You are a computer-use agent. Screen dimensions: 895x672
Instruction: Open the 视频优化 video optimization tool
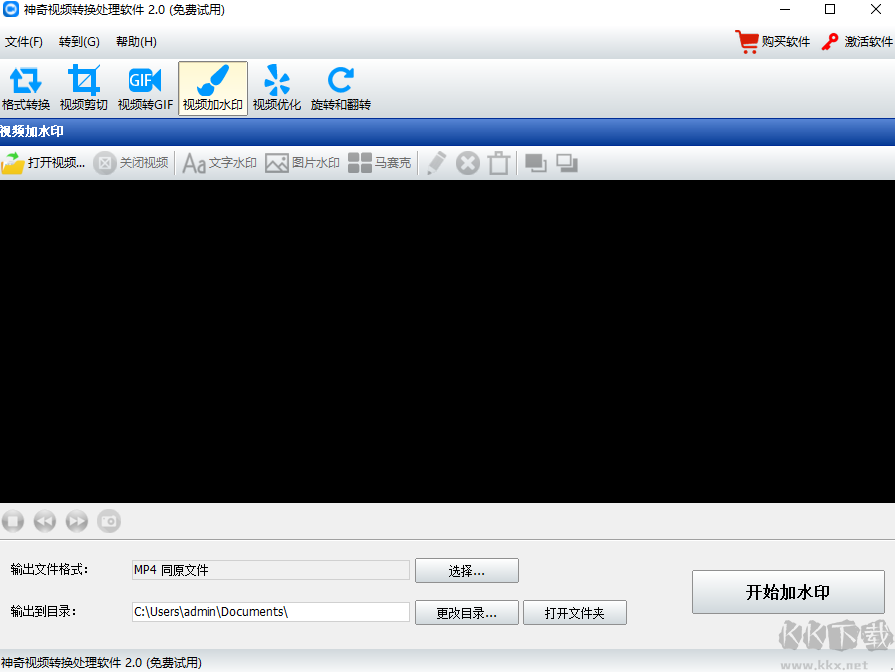coord(277,88)
